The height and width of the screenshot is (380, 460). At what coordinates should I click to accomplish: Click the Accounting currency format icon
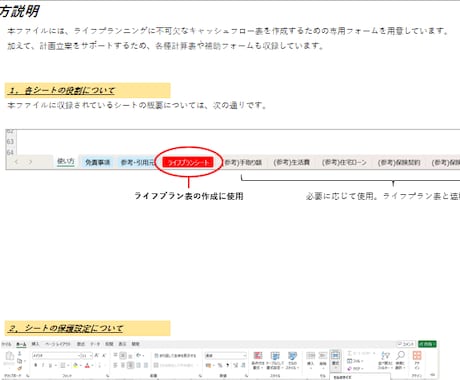[x=209, y=365]
